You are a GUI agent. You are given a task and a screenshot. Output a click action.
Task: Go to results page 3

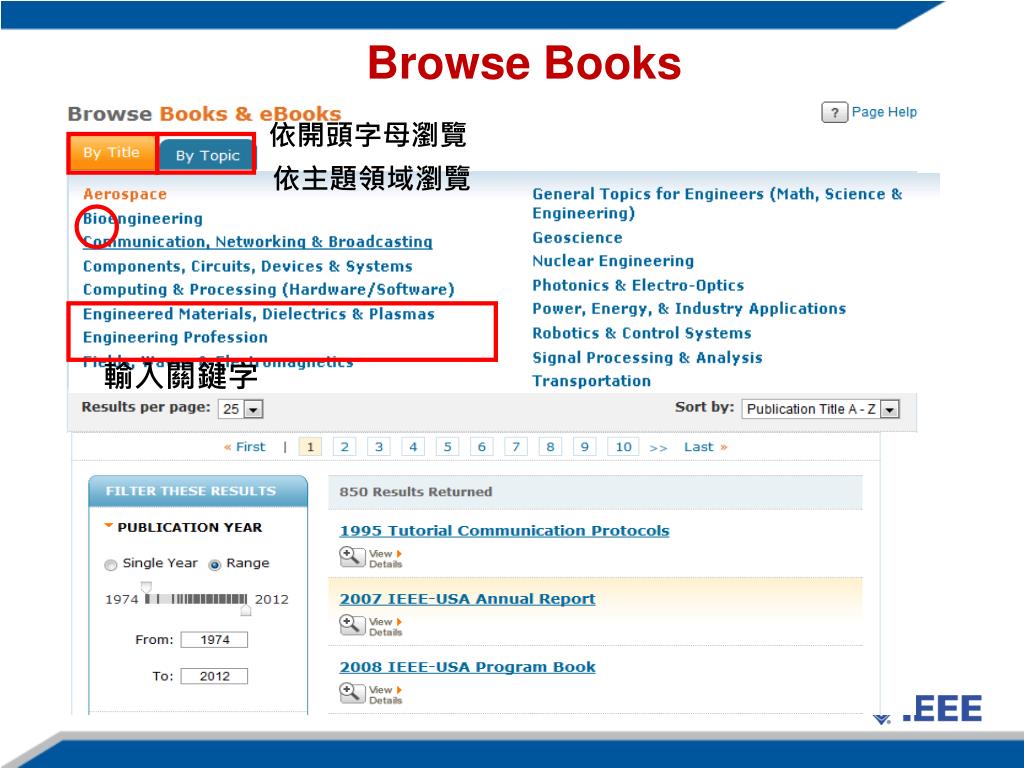[x=379, y=447]
